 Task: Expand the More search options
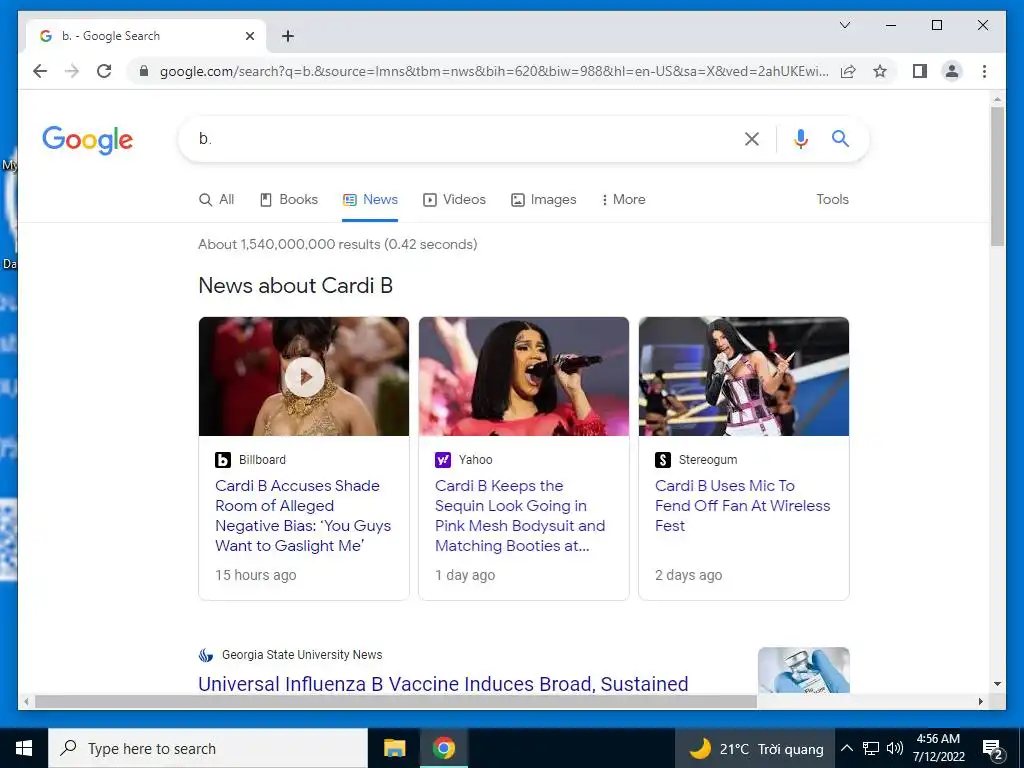[x=623, y=199]
